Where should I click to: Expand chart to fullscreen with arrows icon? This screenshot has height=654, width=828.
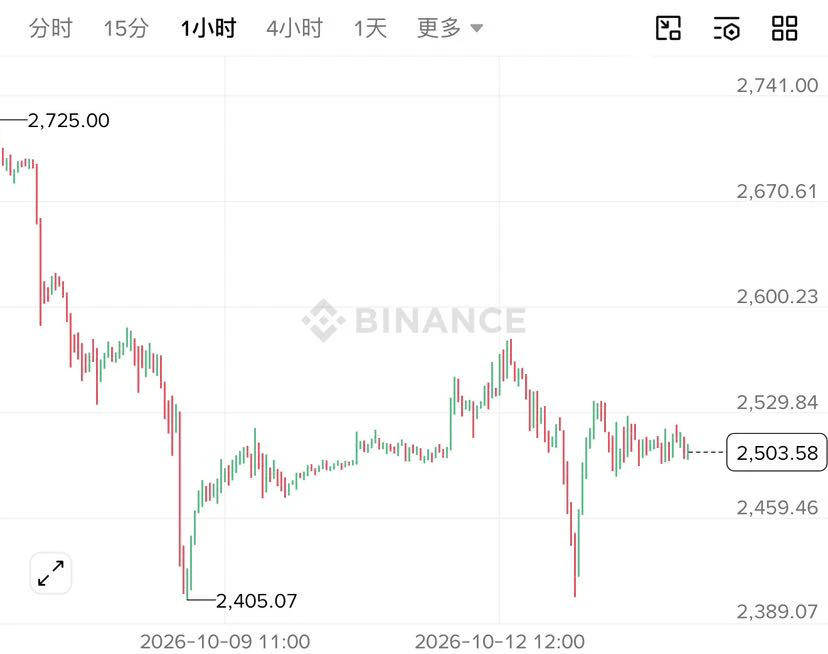click(51, 574)
